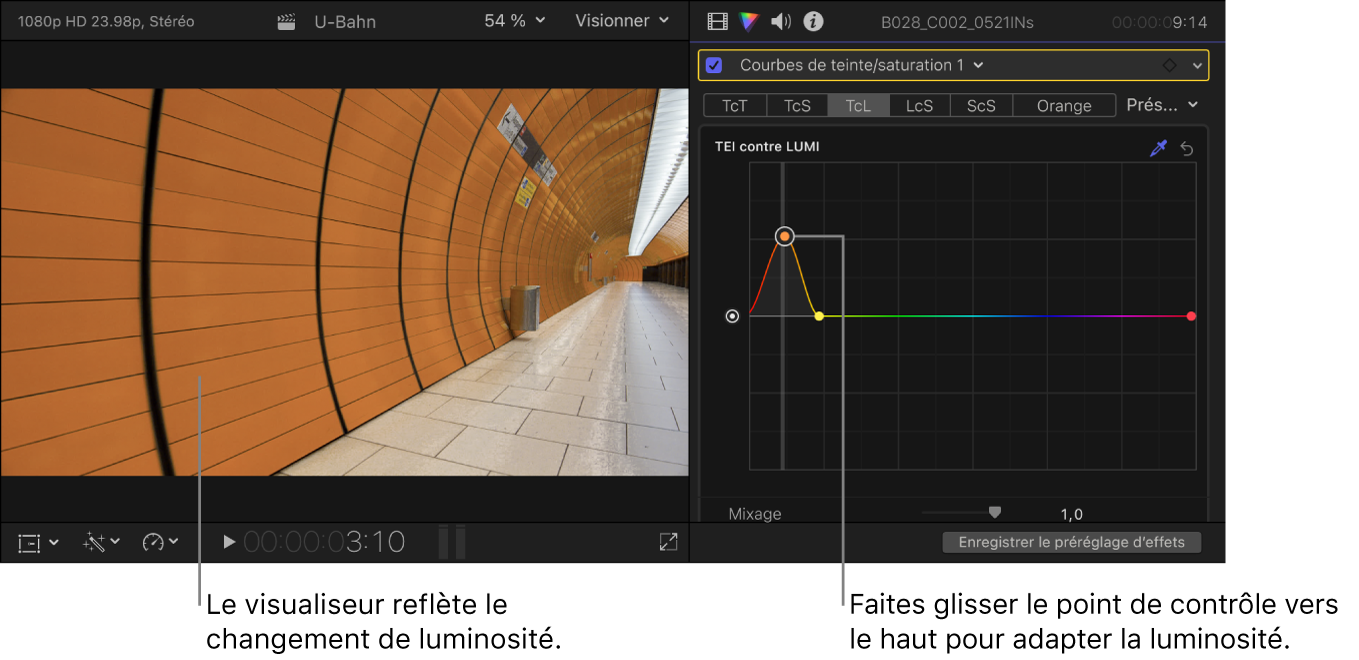Open the color inspector icon
Viewport: 1359px width, 660px height.
(747, 21)
